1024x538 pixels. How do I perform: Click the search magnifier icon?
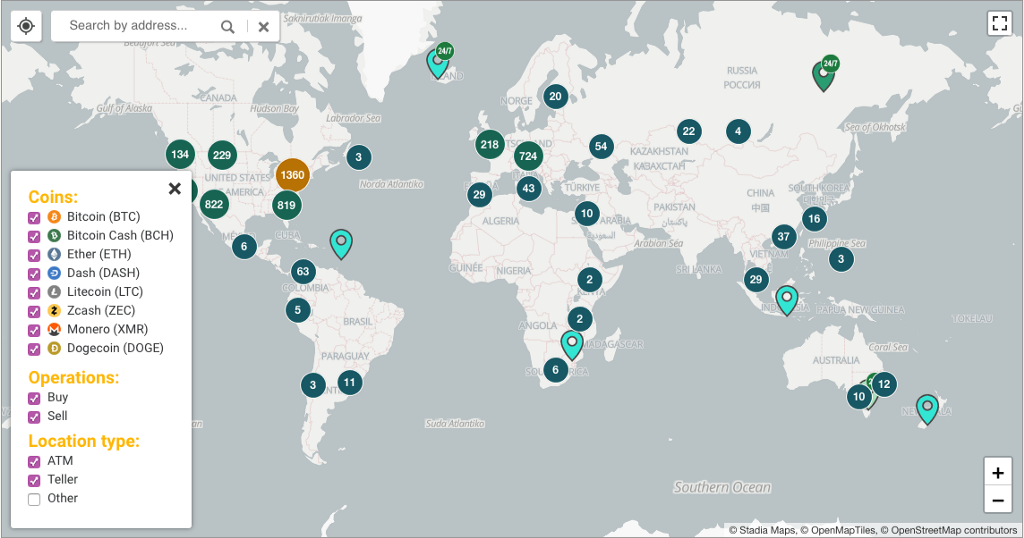pos(227,26)
